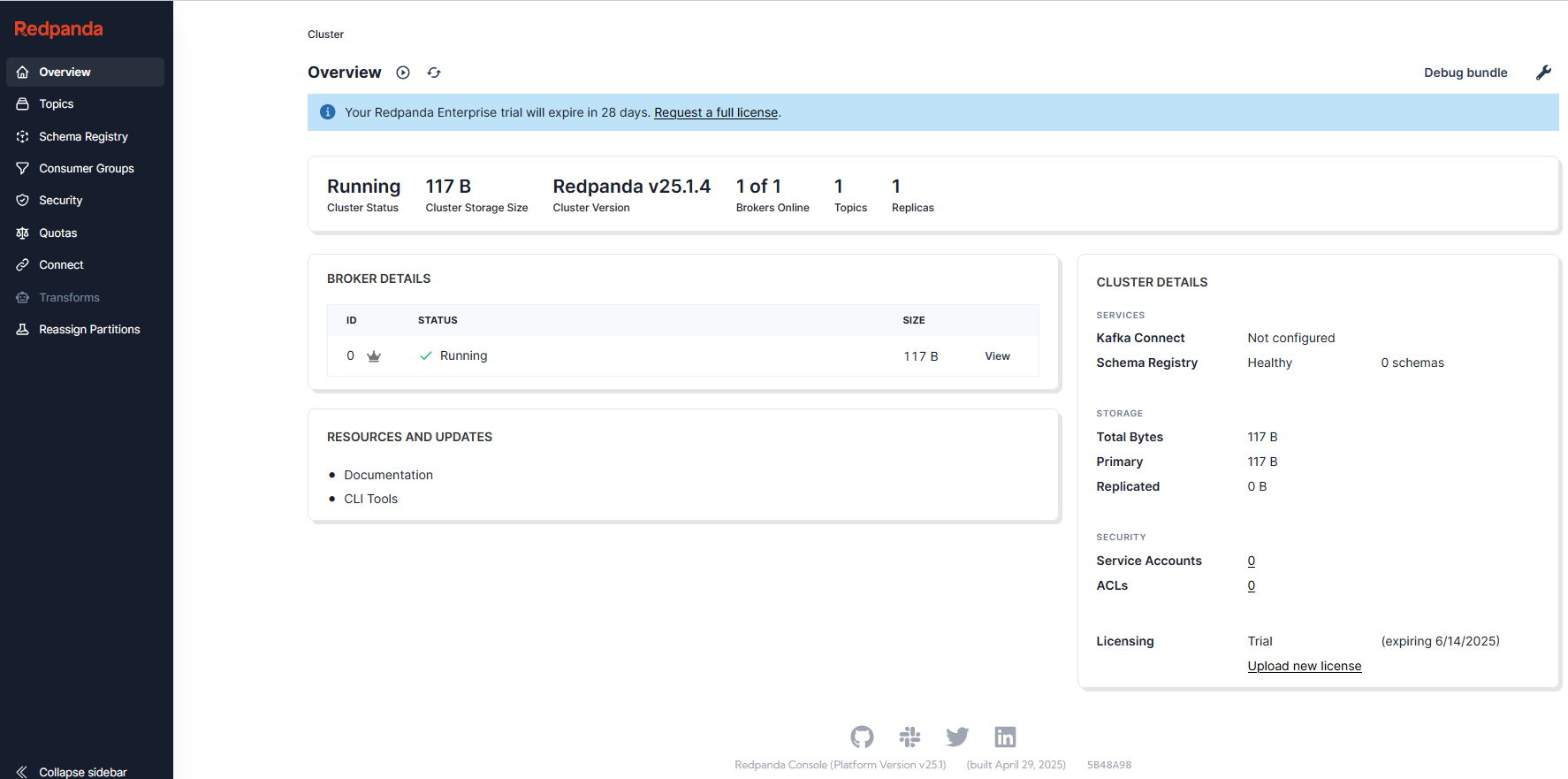Click the 1 of 1 Brokers Online stat
Viewport: 1568px width, 779px height.
point(773,195)
